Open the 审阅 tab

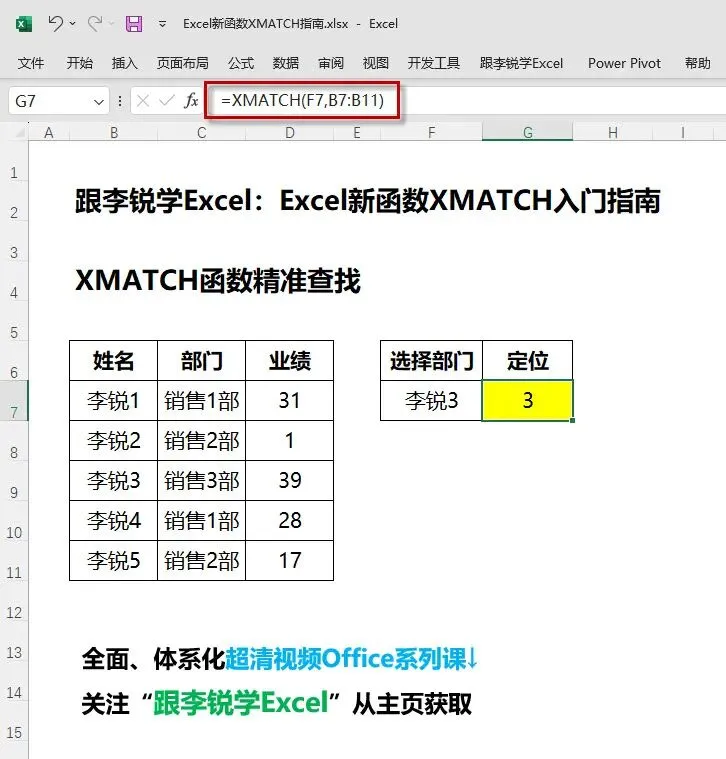click(x=331, y=63)
